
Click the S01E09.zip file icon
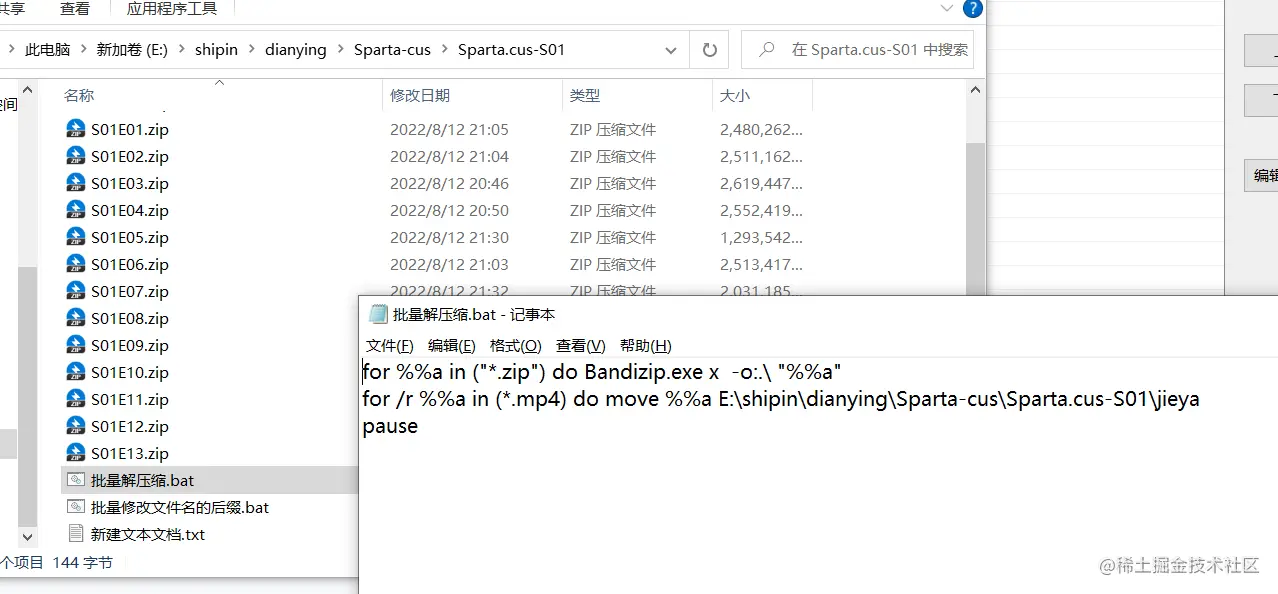[76, 345]
